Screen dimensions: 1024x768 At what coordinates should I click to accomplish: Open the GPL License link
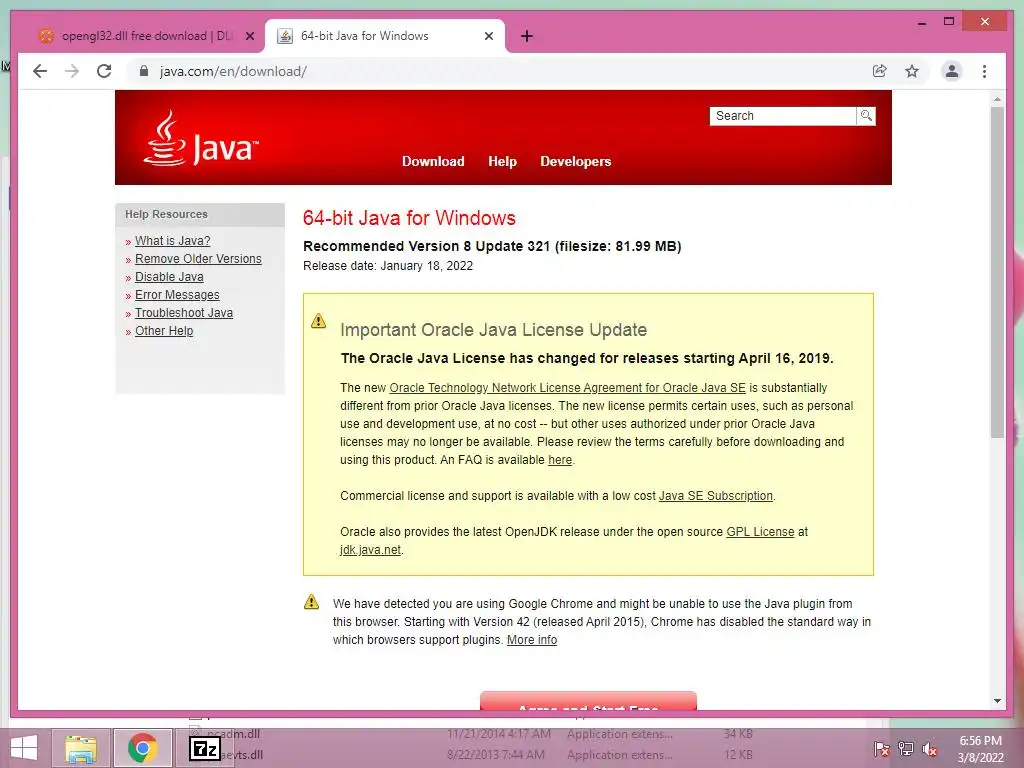click(760, 532)
